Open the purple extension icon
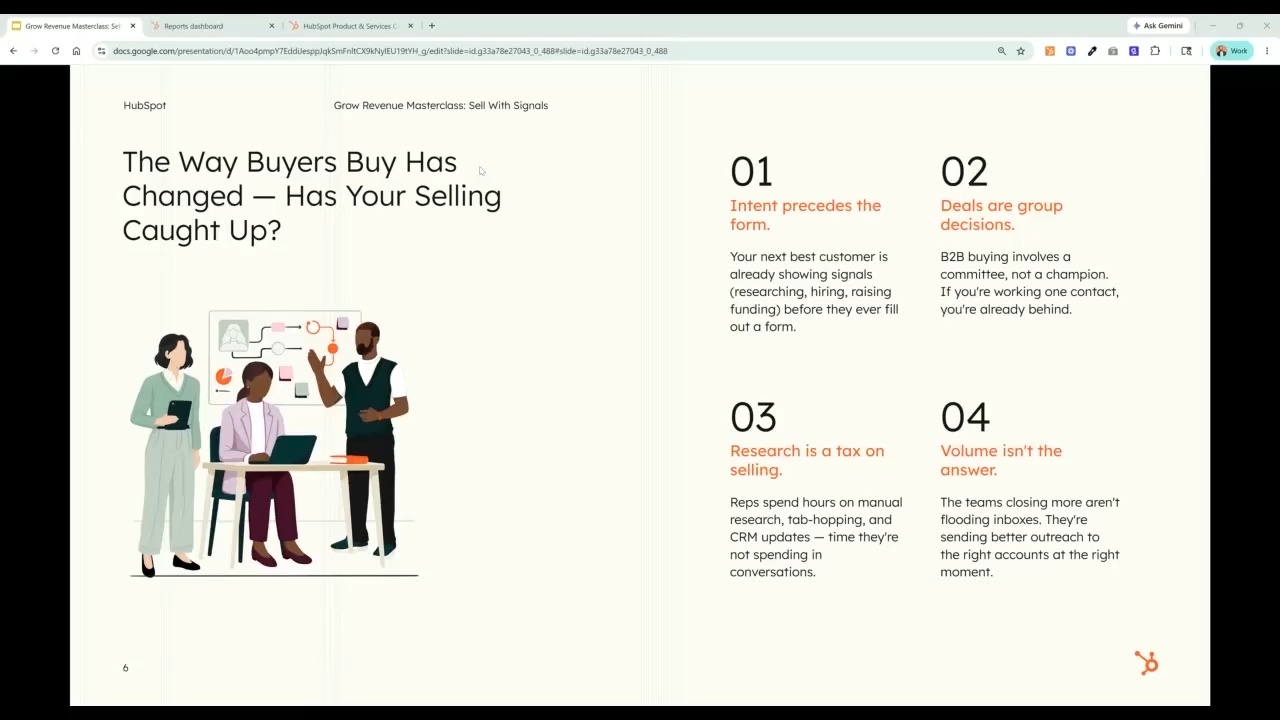Viewport: 1280px width, 720px height. 1134,51
